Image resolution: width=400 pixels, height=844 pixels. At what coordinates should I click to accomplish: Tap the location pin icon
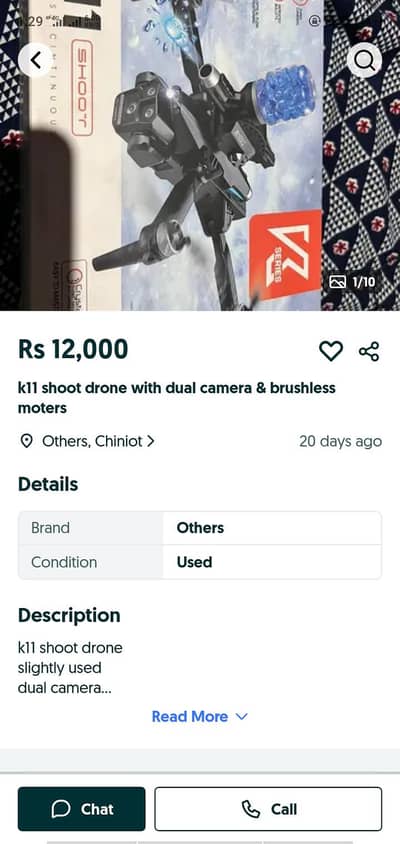tap(26, 441)
